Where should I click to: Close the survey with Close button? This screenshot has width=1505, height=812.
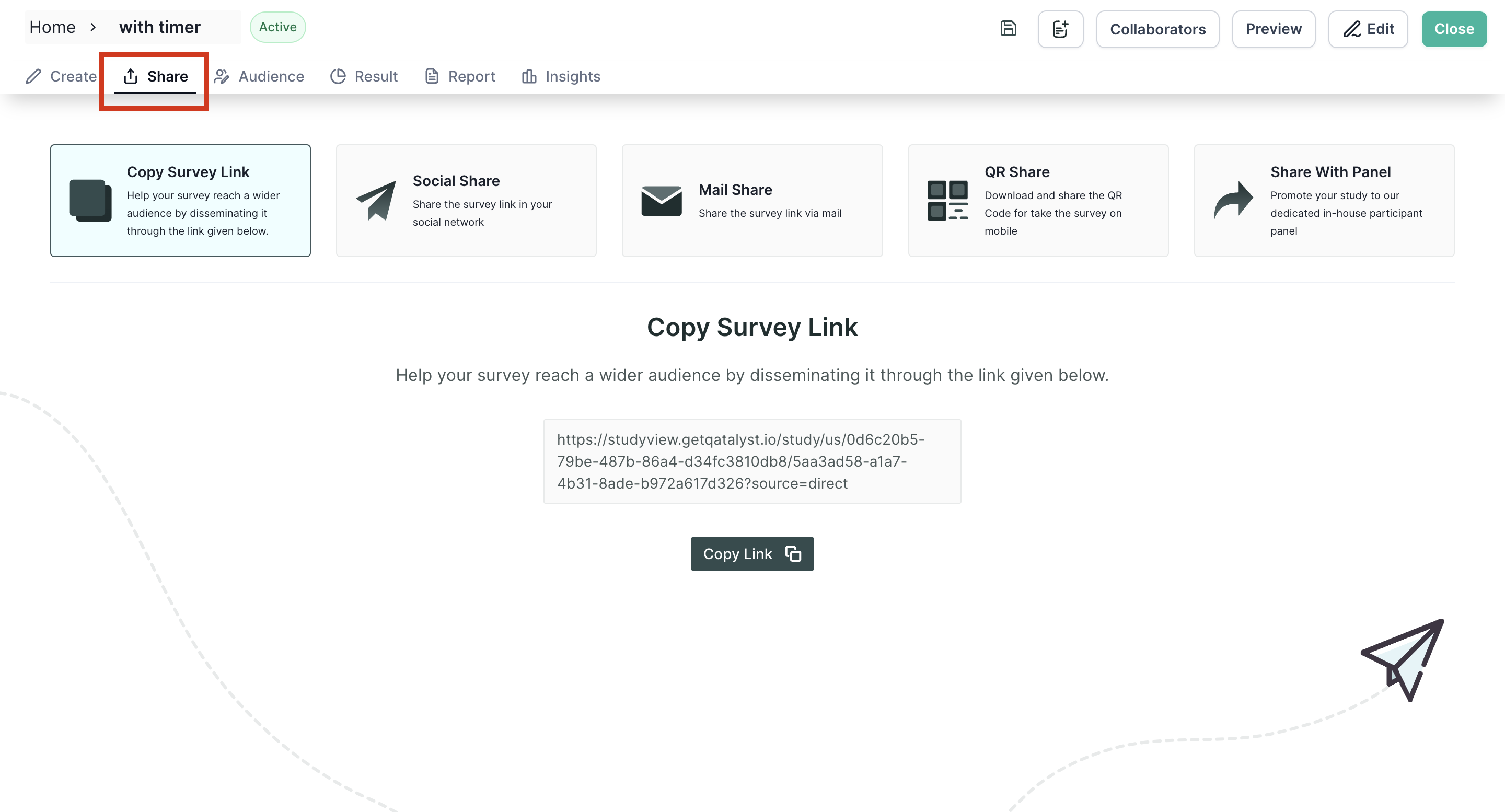[1454, 29]
